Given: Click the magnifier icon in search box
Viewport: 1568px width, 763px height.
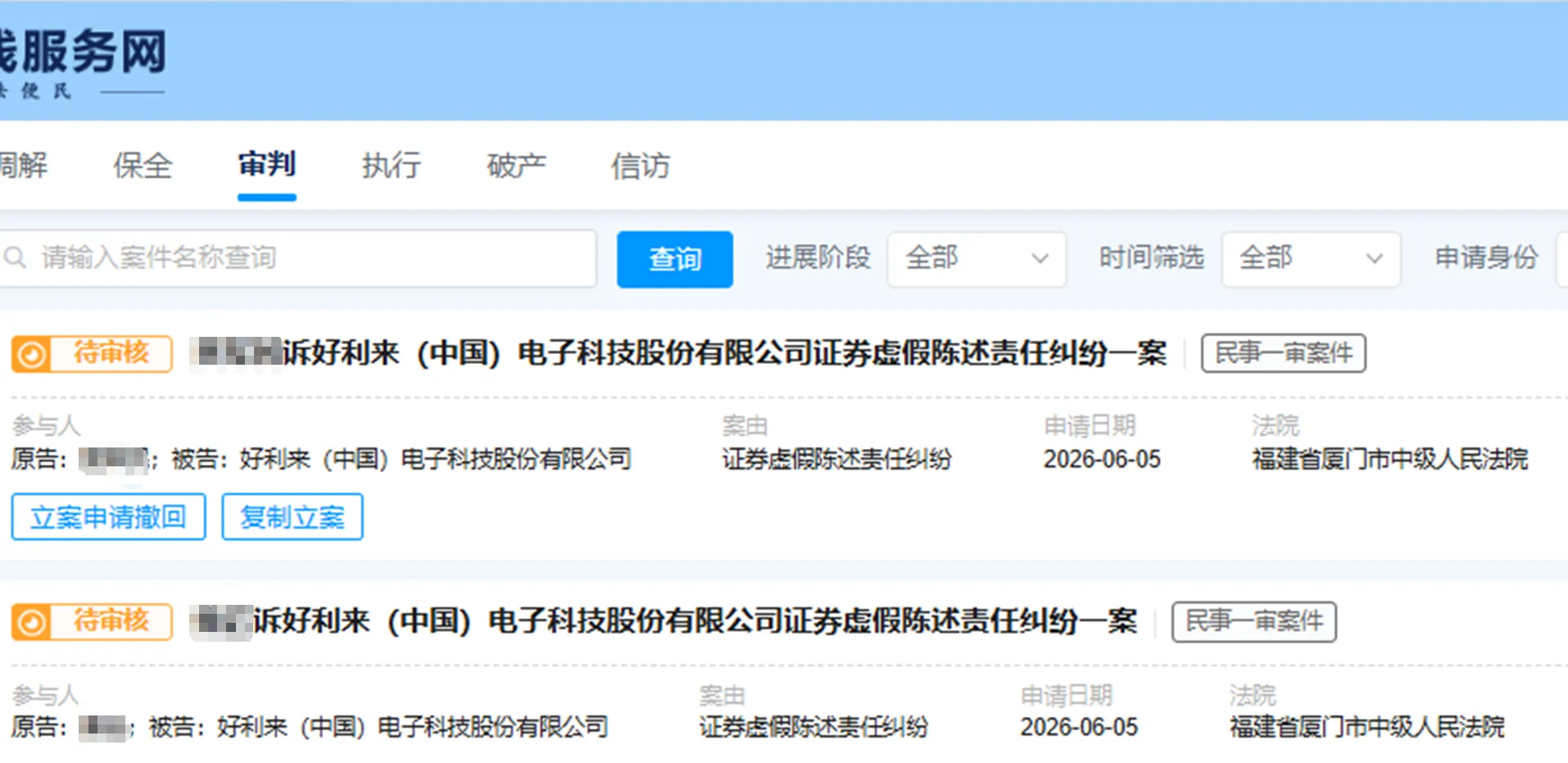Looking at the screenshot, I should [x=16, y=258].
